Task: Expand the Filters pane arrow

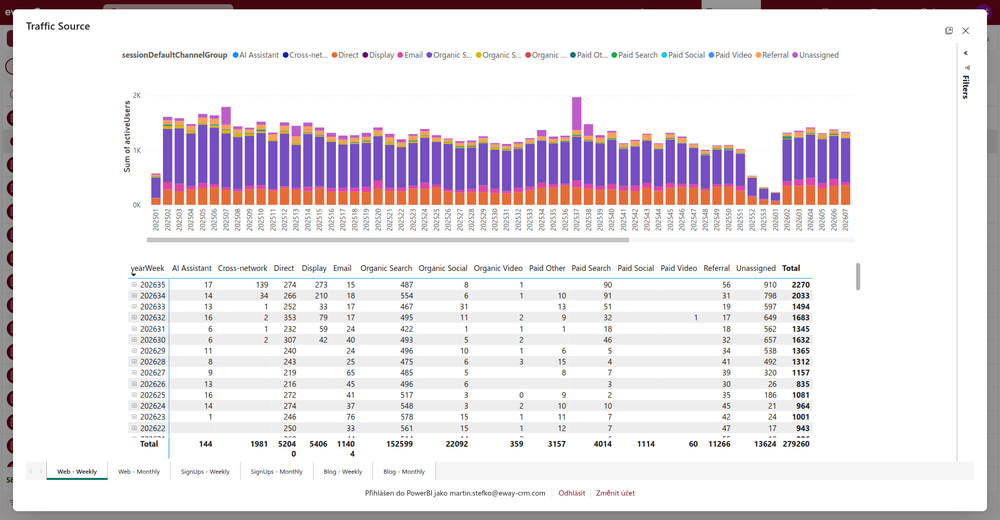Action: point(966,53)
